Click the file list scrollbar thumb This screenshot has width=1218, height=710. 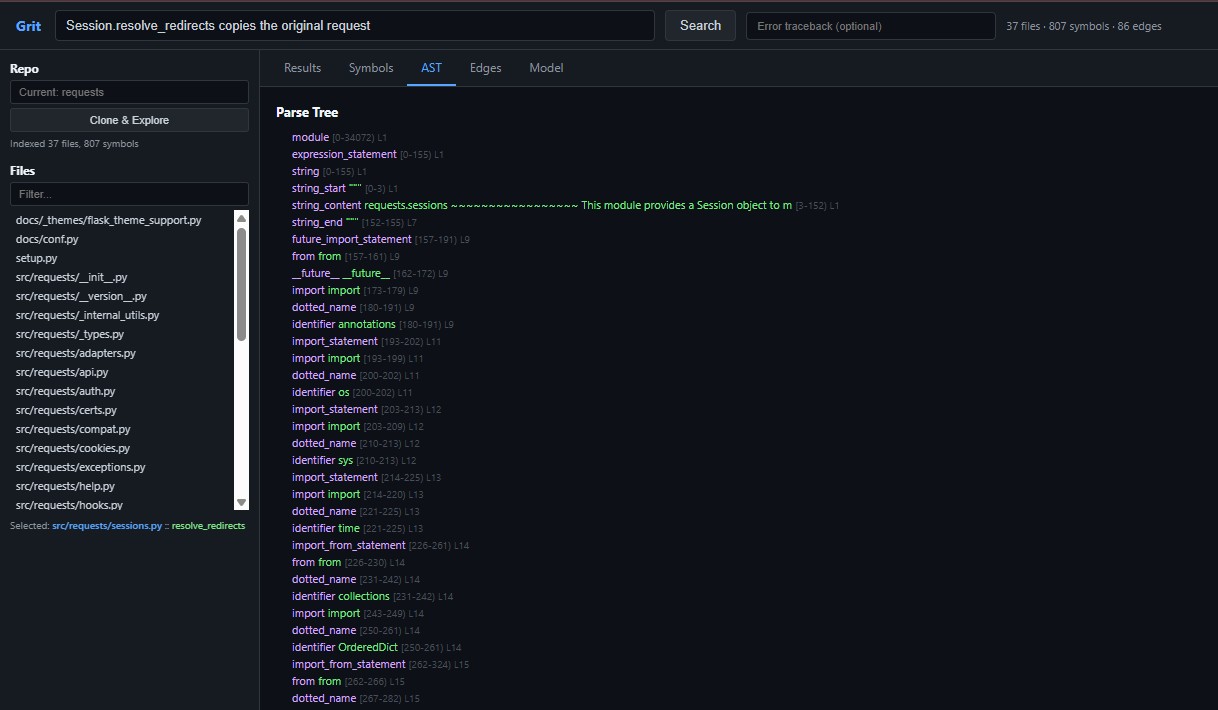[x=241, y=284]
